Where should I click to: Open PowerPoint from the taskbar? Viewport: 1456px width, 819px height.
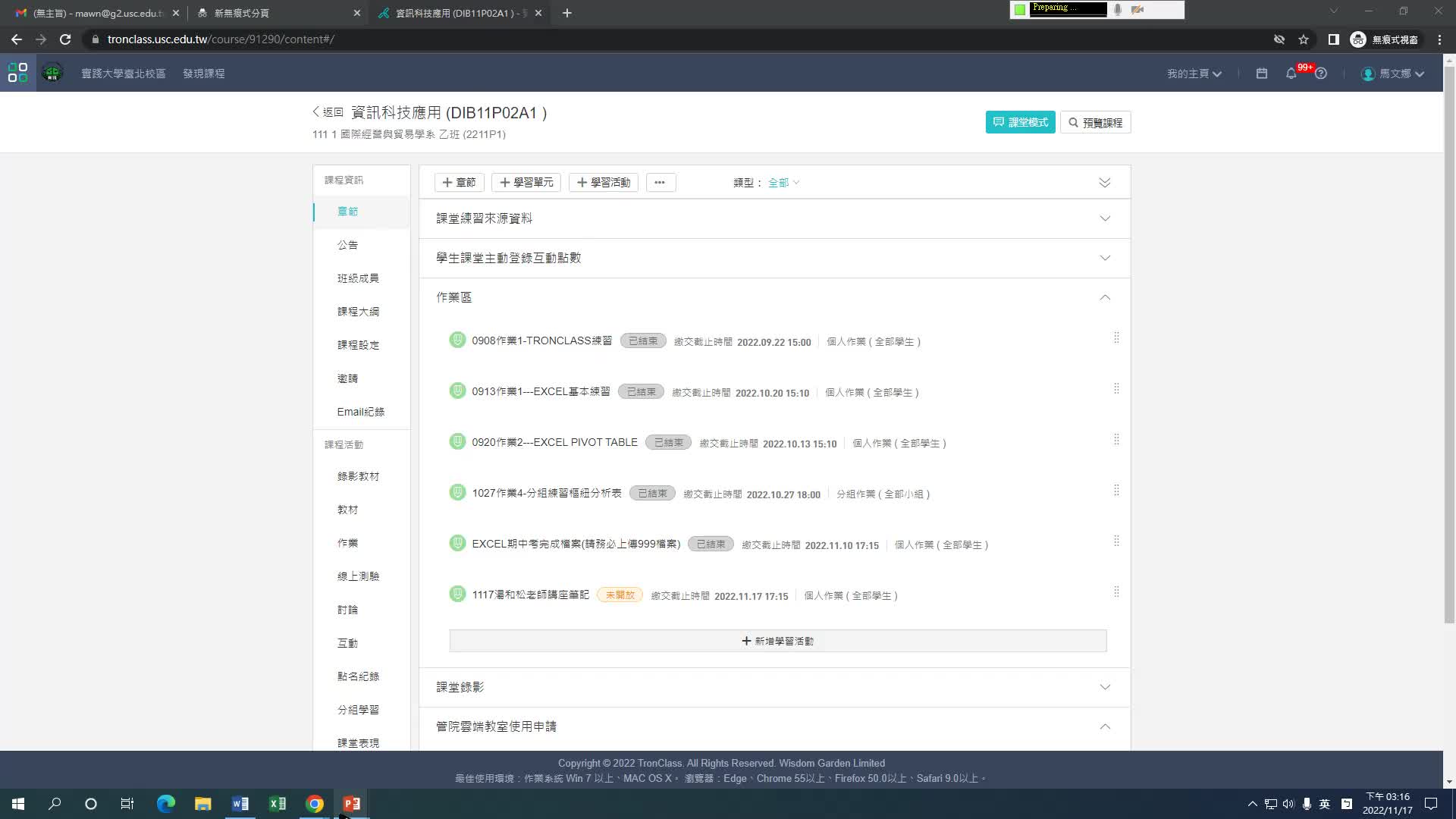[x=352, y=804]
